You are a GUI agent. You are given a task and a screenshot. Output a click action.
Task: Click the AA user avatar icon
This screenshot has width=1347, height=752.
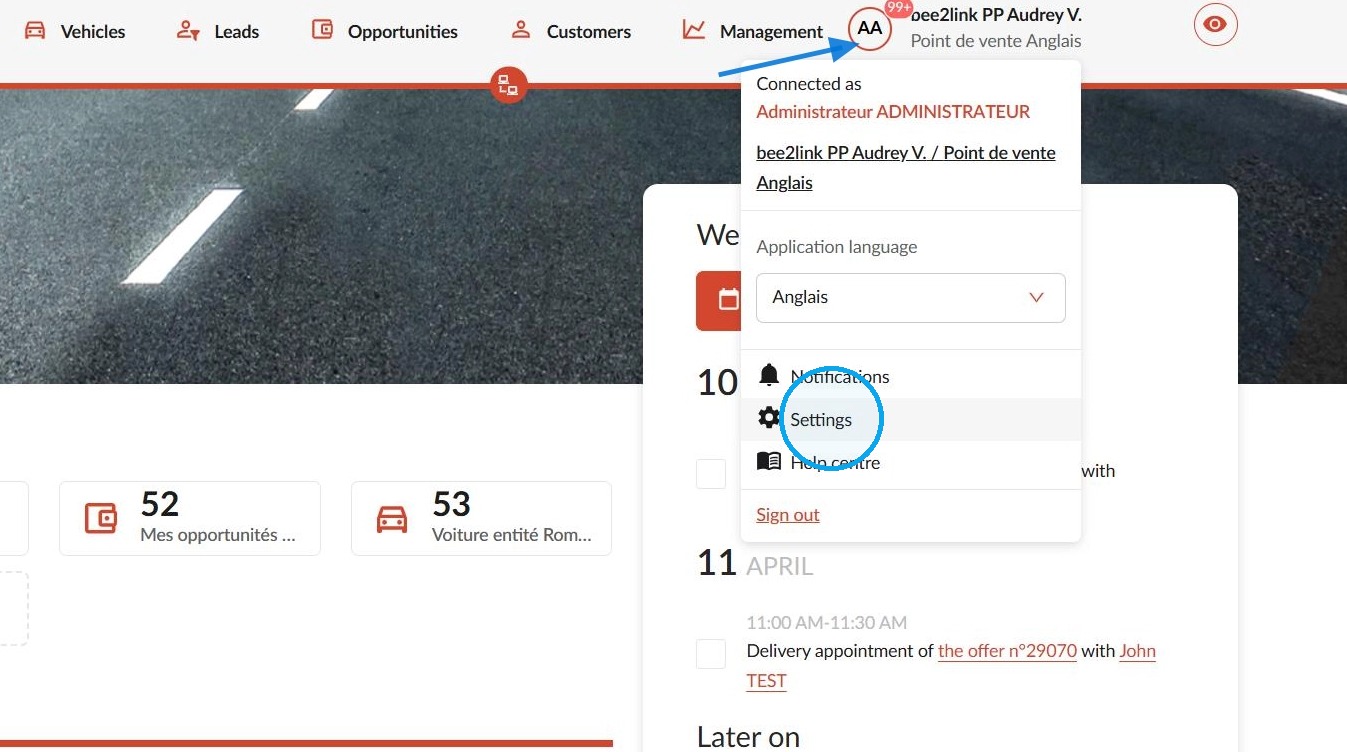click(x=870, y=29)
